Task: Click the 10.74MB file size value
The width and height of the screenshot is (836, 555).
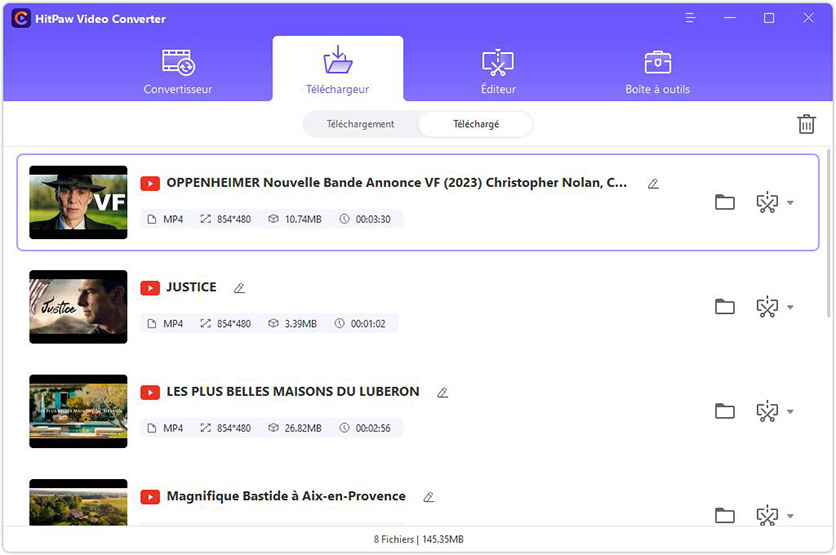Action: click(x=303, y=219)
